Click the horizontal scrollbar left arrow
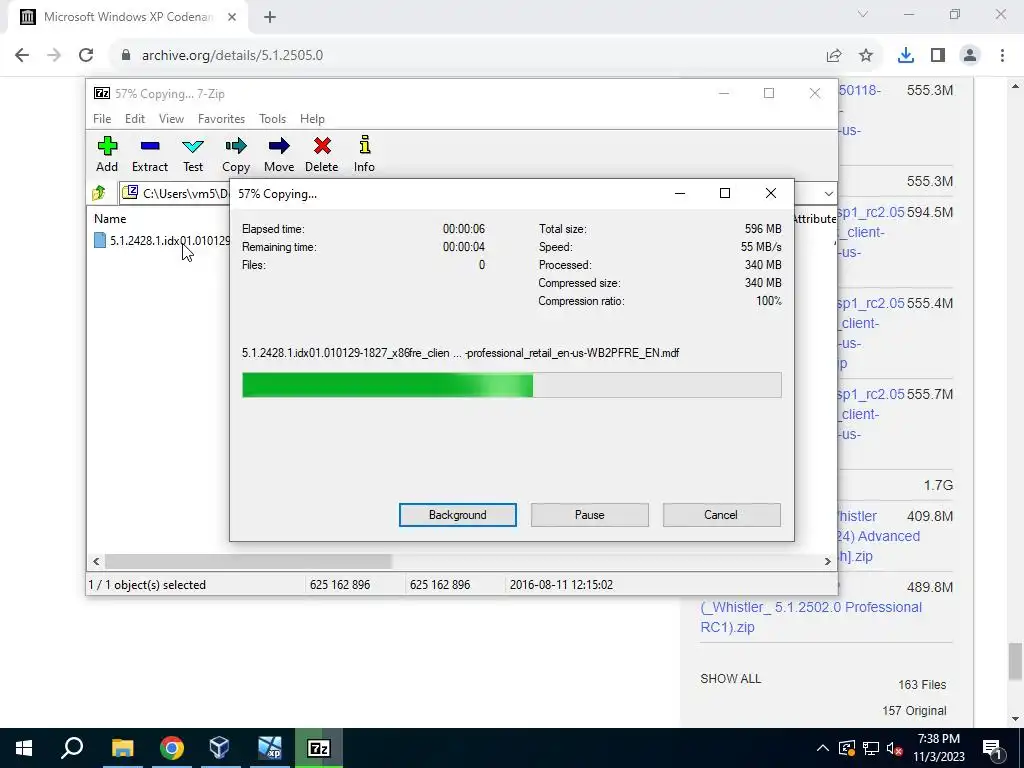The image size is (1024, 768). (x=97, y=561)
